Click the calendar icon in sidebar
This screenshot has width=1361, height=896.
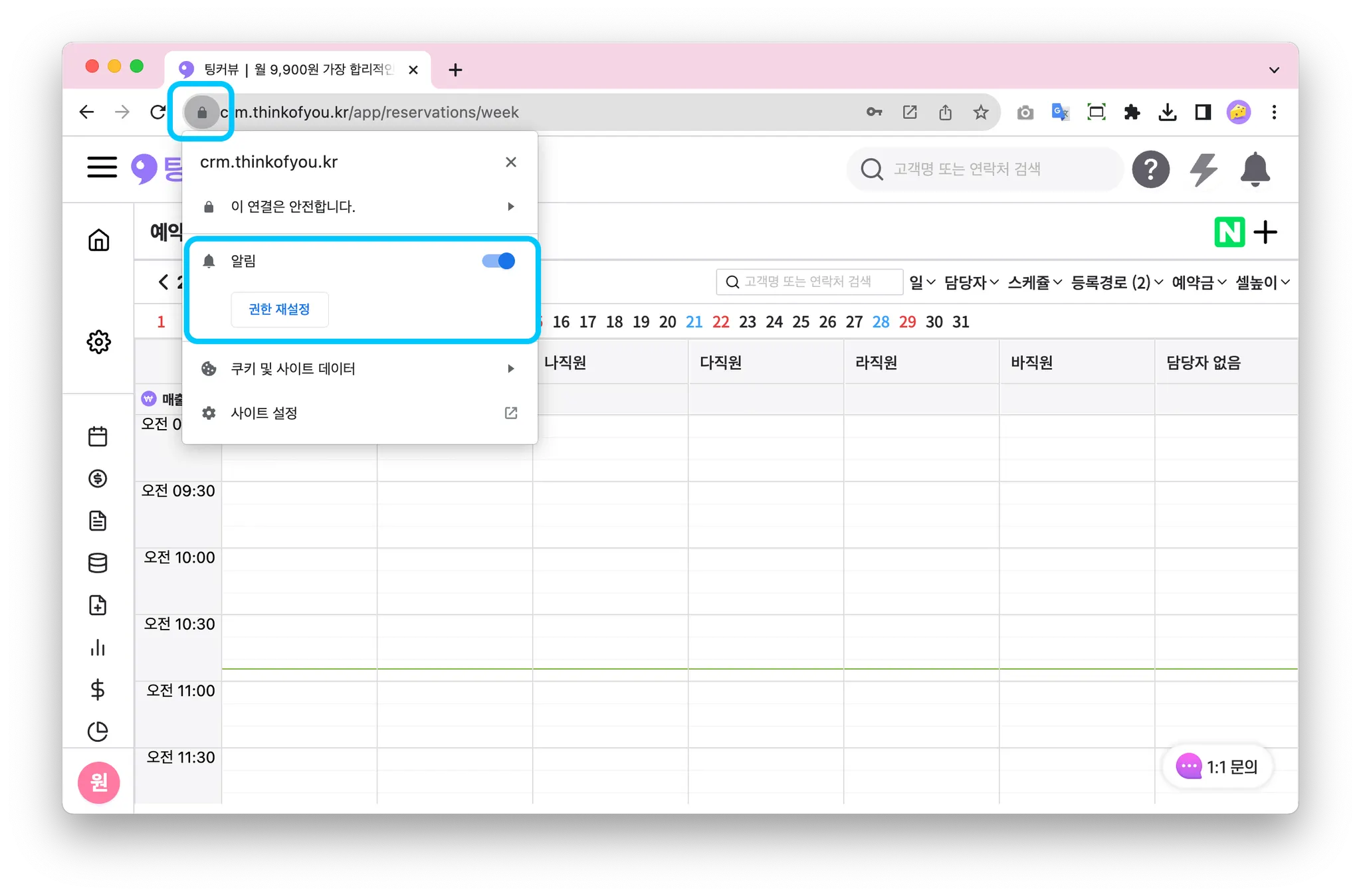[x=98, y=436]
